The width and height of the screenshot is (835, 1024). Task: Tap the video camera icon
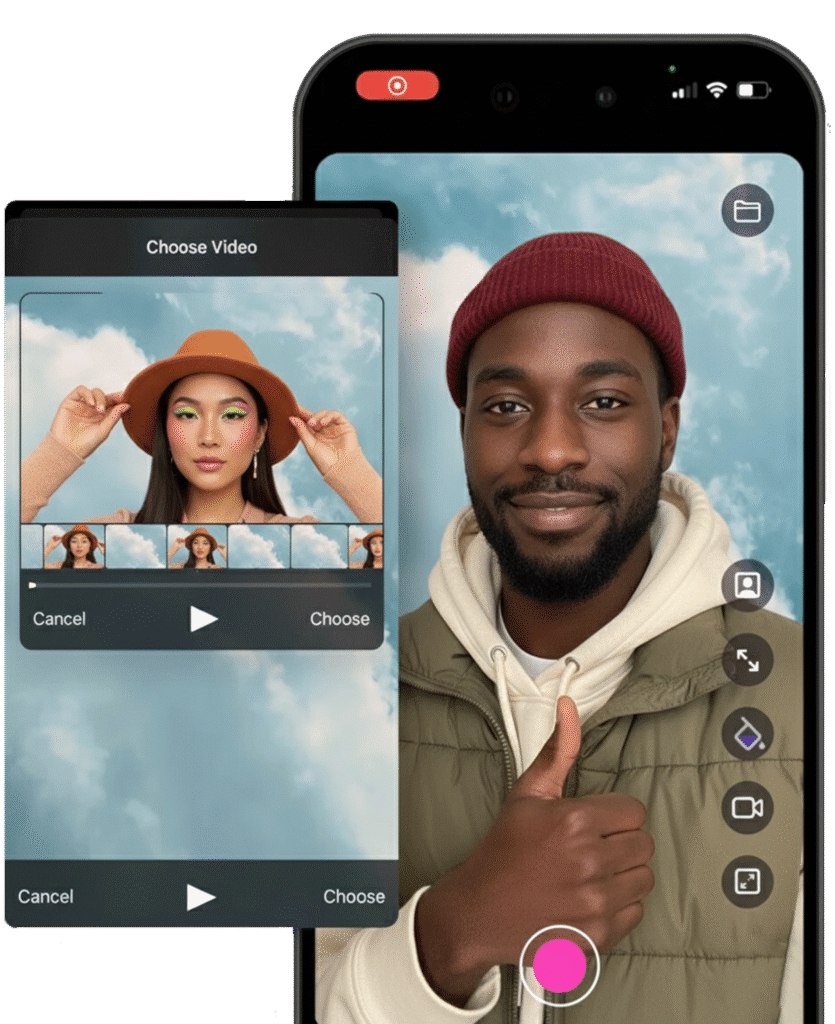(x=747, y=808)
